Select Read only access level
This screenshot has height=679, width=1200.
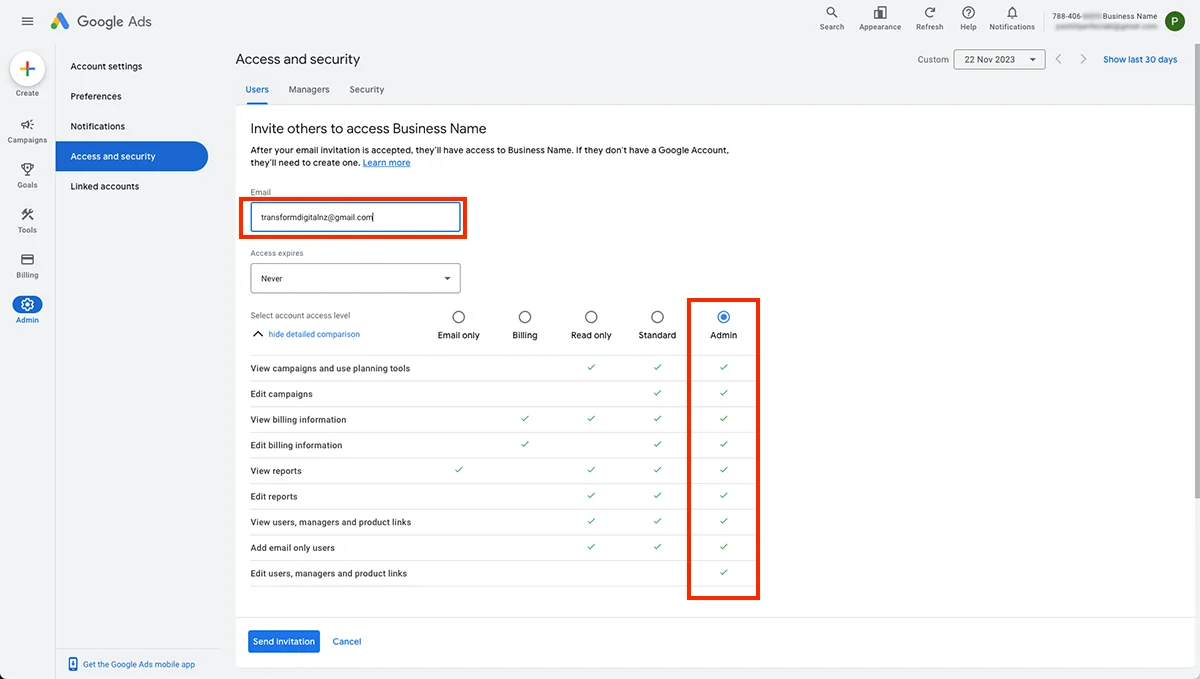591,317
